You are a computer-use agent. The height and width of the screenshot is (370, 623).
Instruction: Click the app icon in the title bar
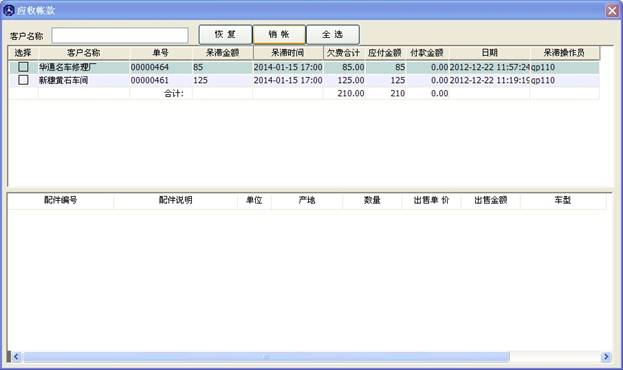8,10
